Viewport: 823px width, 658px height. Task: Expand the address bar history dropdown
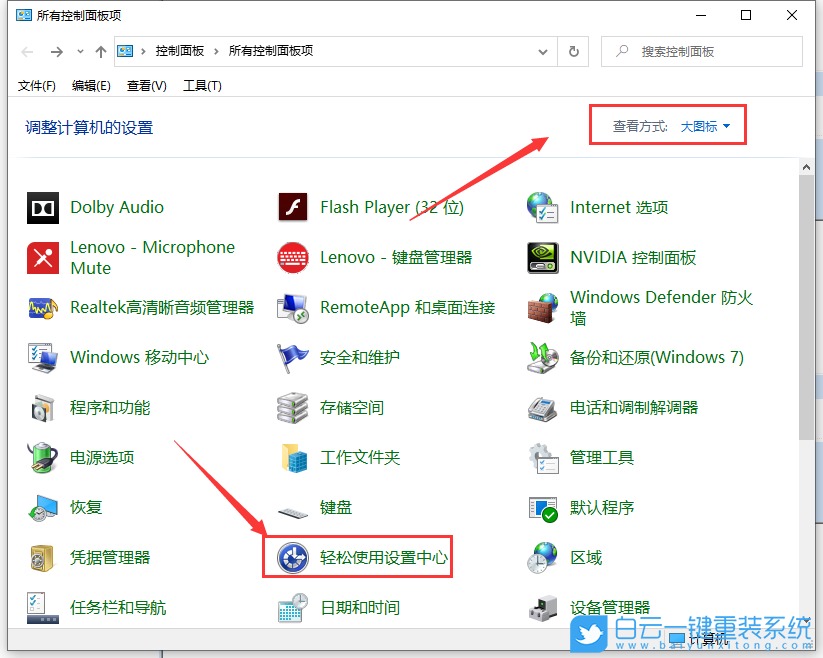click(x=543, y=51)
